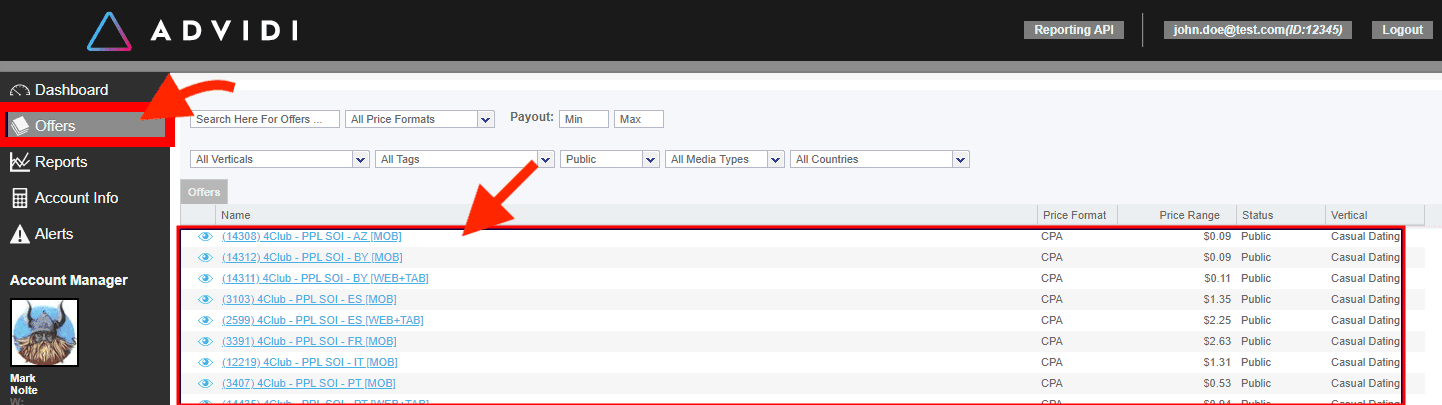Click Mark Nolte account manager avatar
Image resolution: width=1442 pixels, height=405 pixels.
[x=45, y=333]
